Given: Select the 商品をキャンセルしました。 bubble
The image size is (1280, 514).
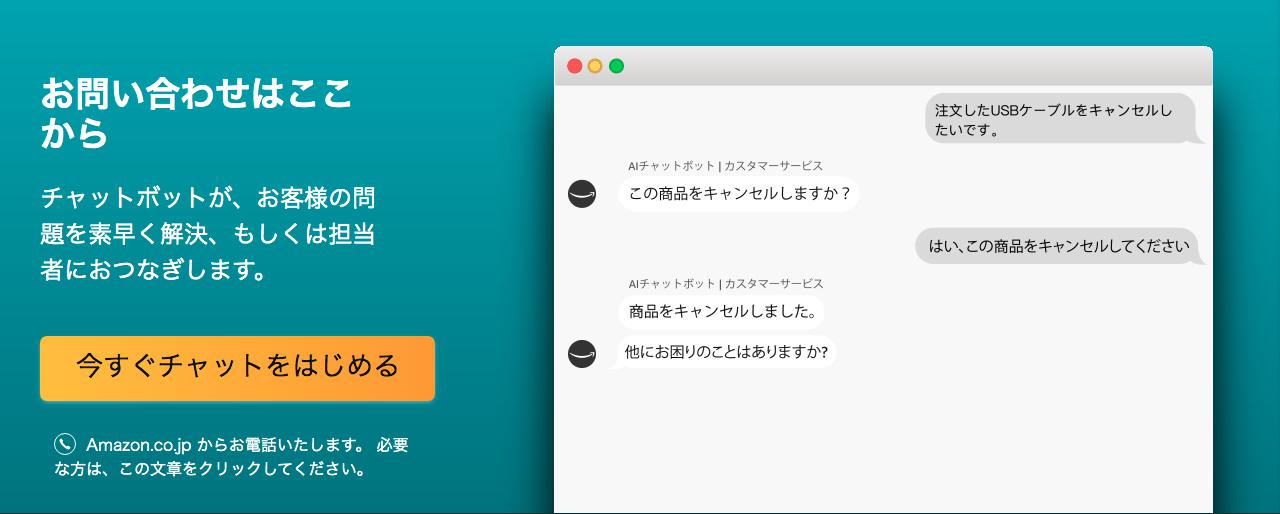Looking at the screenshot, I should click(722, 311).
